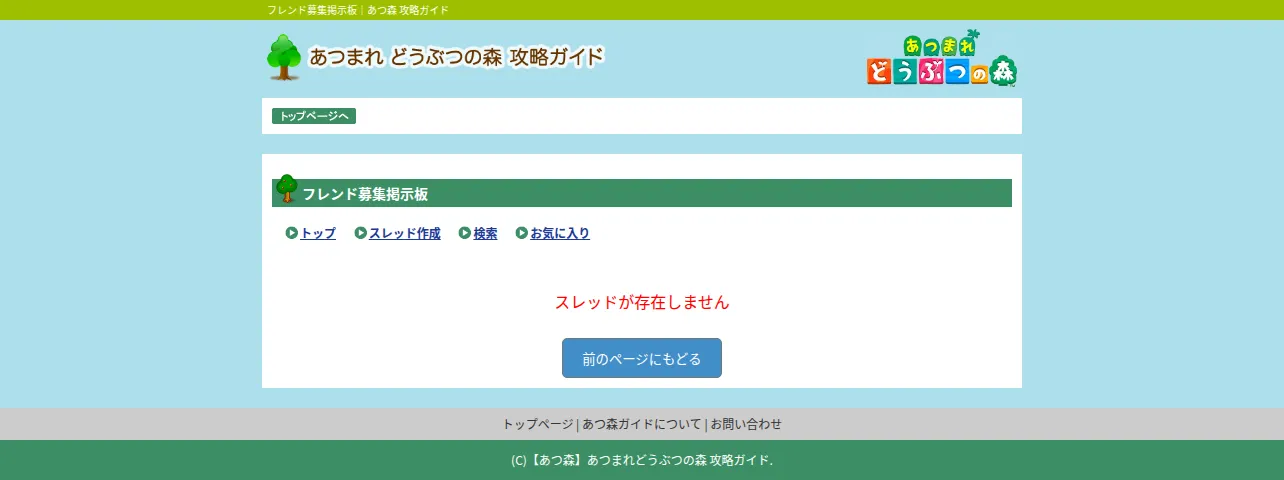Click あつ森 攻略ガイド link in top bar

point(408,10)
